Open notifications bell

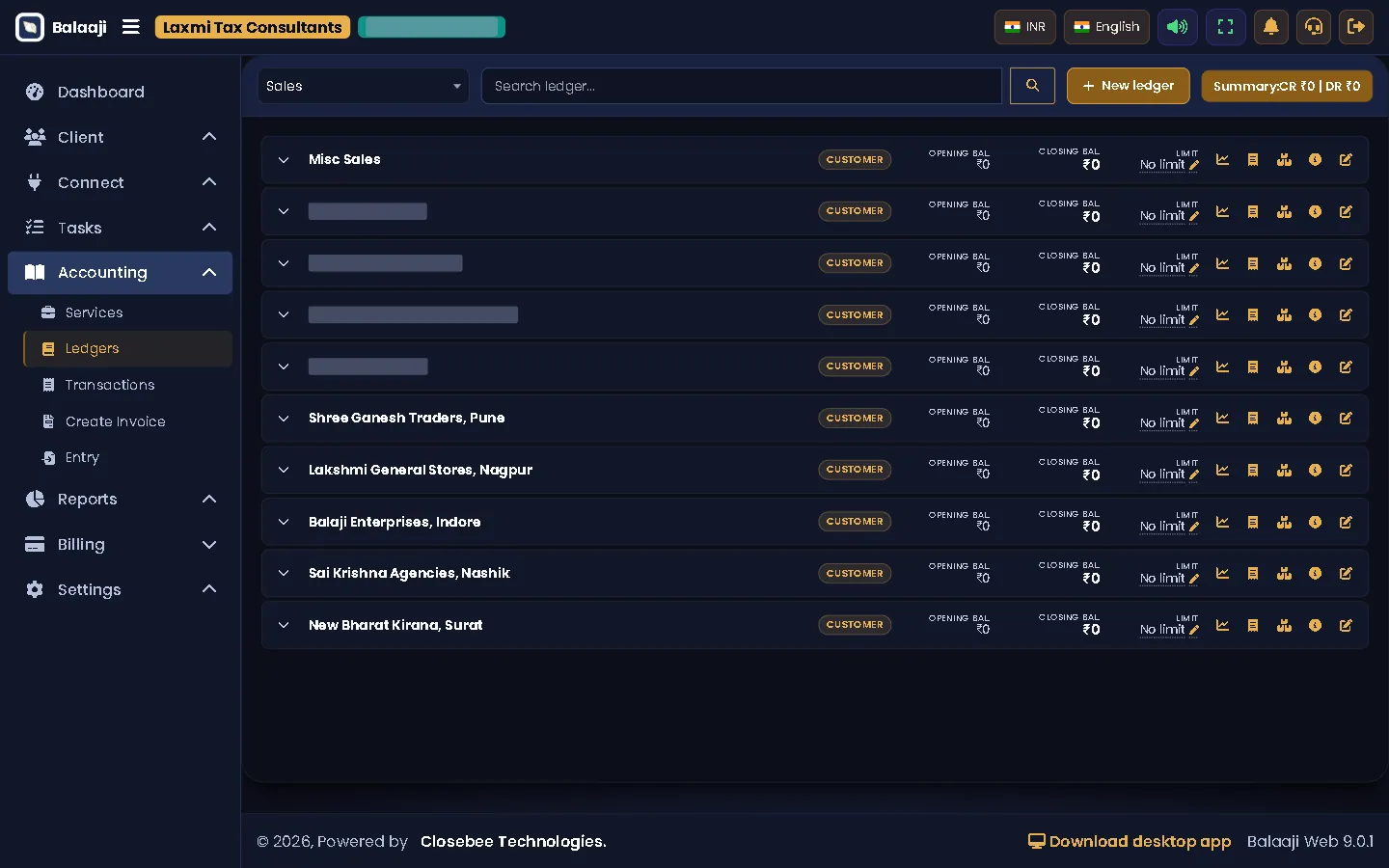tap(1271, 27)
